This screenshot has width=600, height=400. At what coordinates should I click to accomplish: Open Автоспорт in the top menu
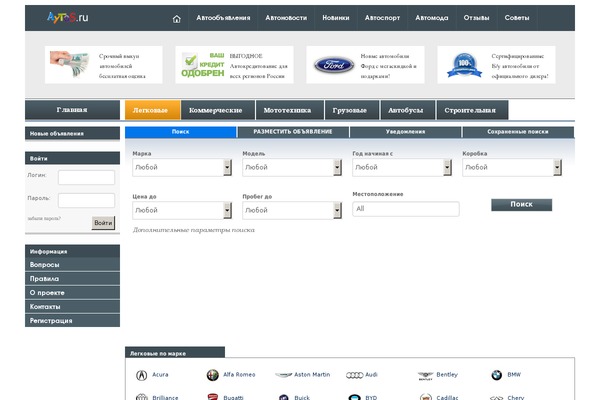click(x=382, y=18)
